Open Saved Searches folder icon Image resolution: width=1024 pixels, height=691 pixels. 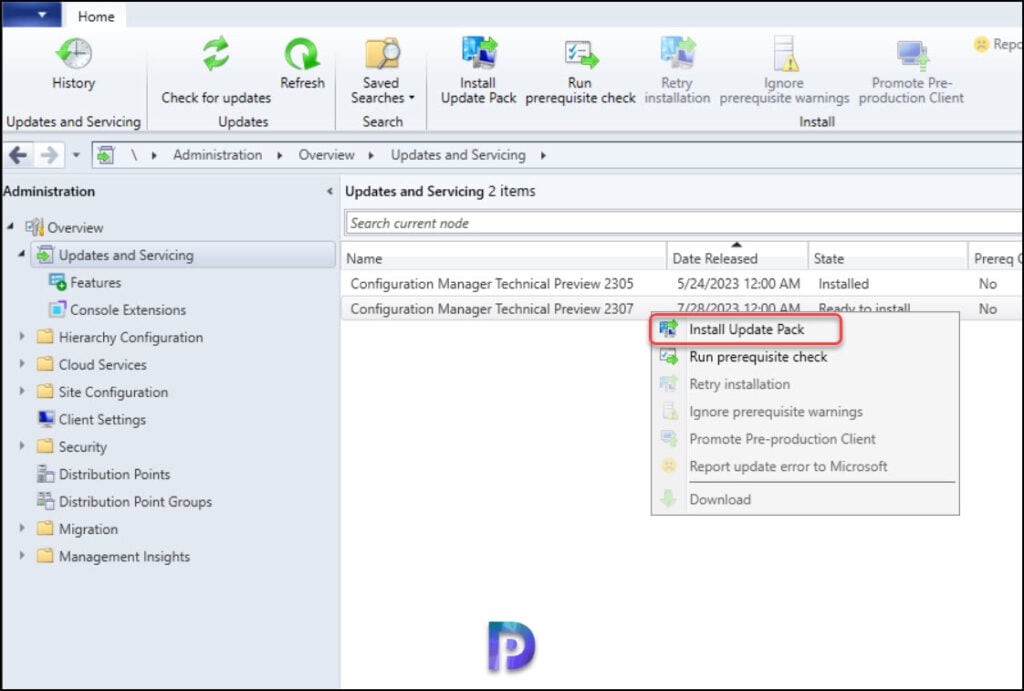[x=382, y=54]
